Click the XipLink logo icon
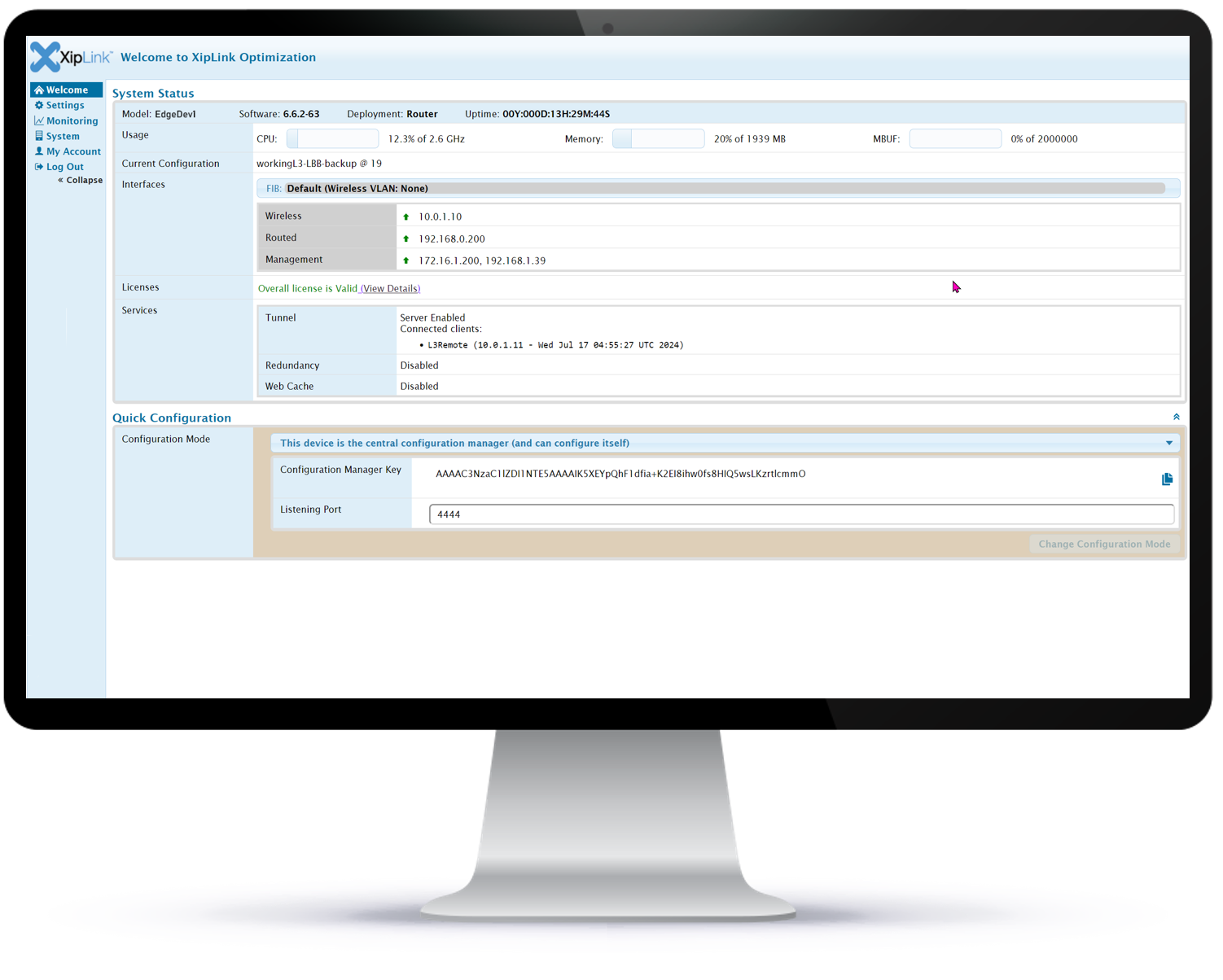 pos(46,57)
